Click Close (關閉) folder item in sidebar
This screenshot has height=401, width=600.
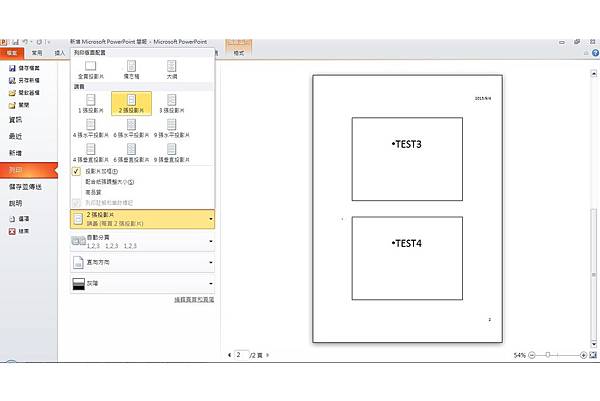(19, 105)
